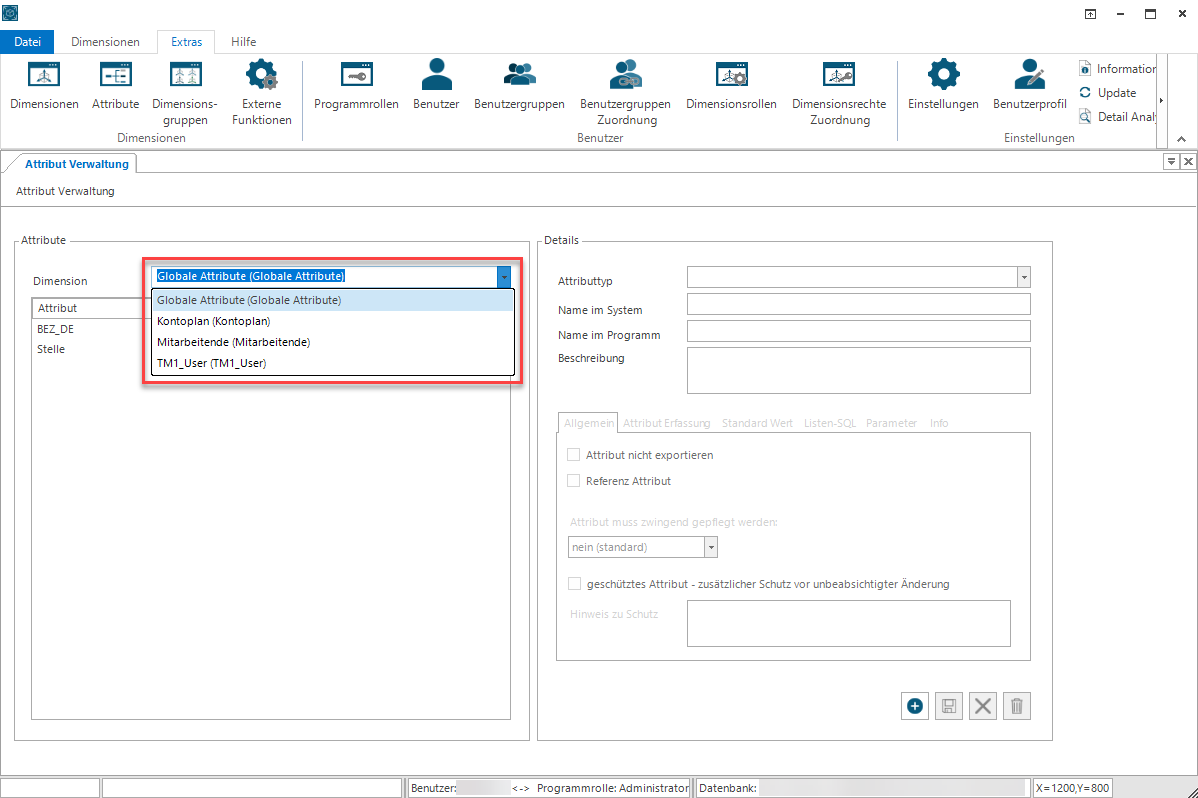Click the Name im Programm field

point(859,331)
